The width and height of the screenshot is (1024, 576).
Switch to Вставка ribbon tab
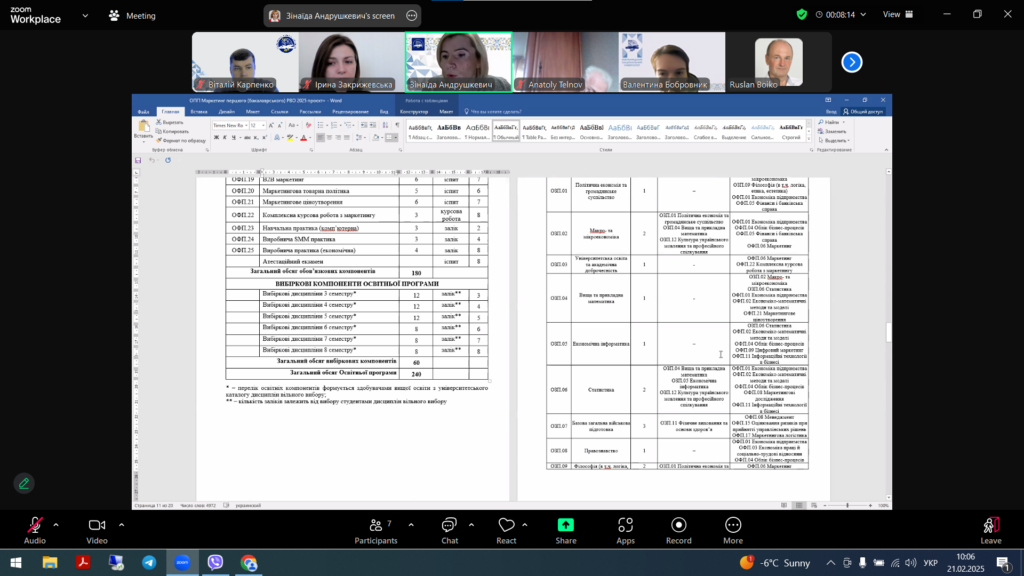coord(199,112)
